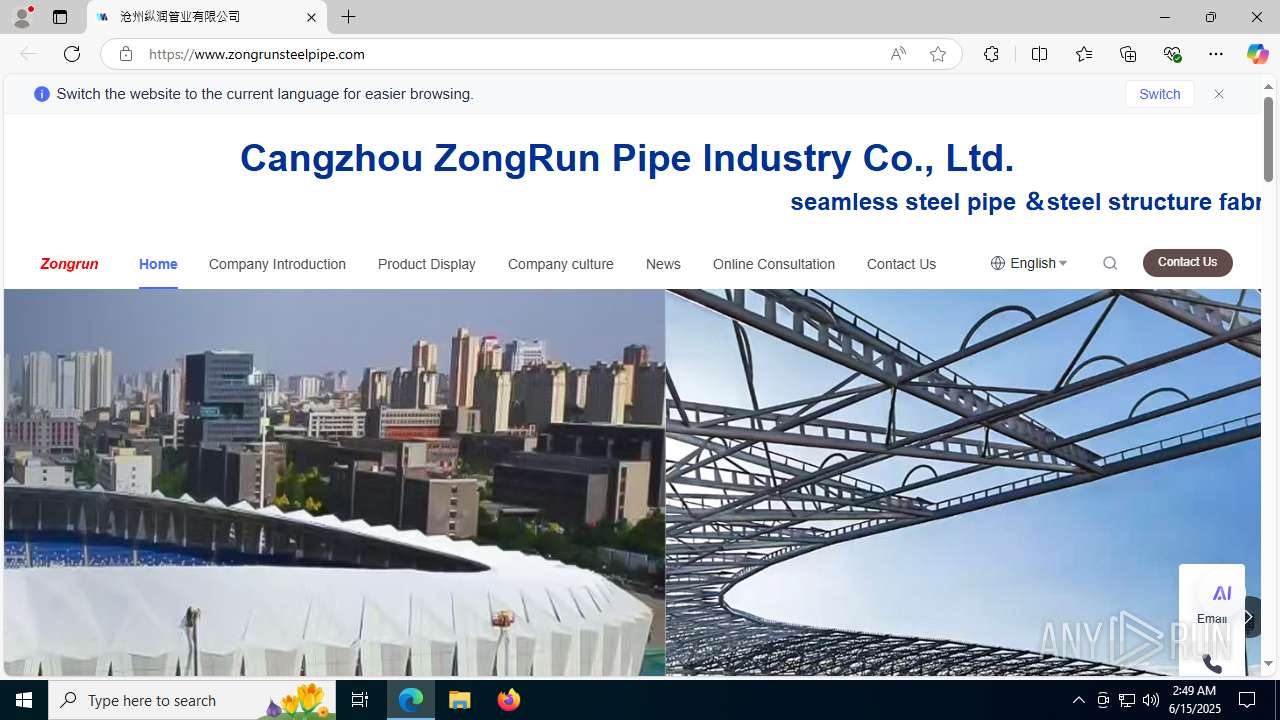1280x720 pixels.
Task: Open the tab actions menu icon
Action: point(60,17)
